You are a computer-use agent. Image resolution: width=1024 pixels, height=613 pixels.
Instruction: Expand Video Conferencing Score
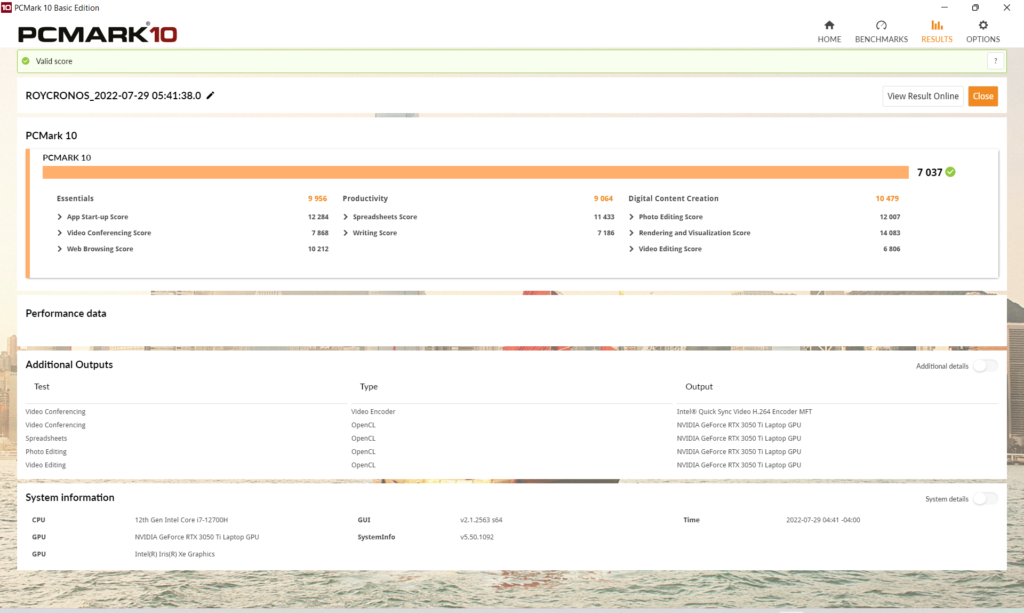coord(59,232)
